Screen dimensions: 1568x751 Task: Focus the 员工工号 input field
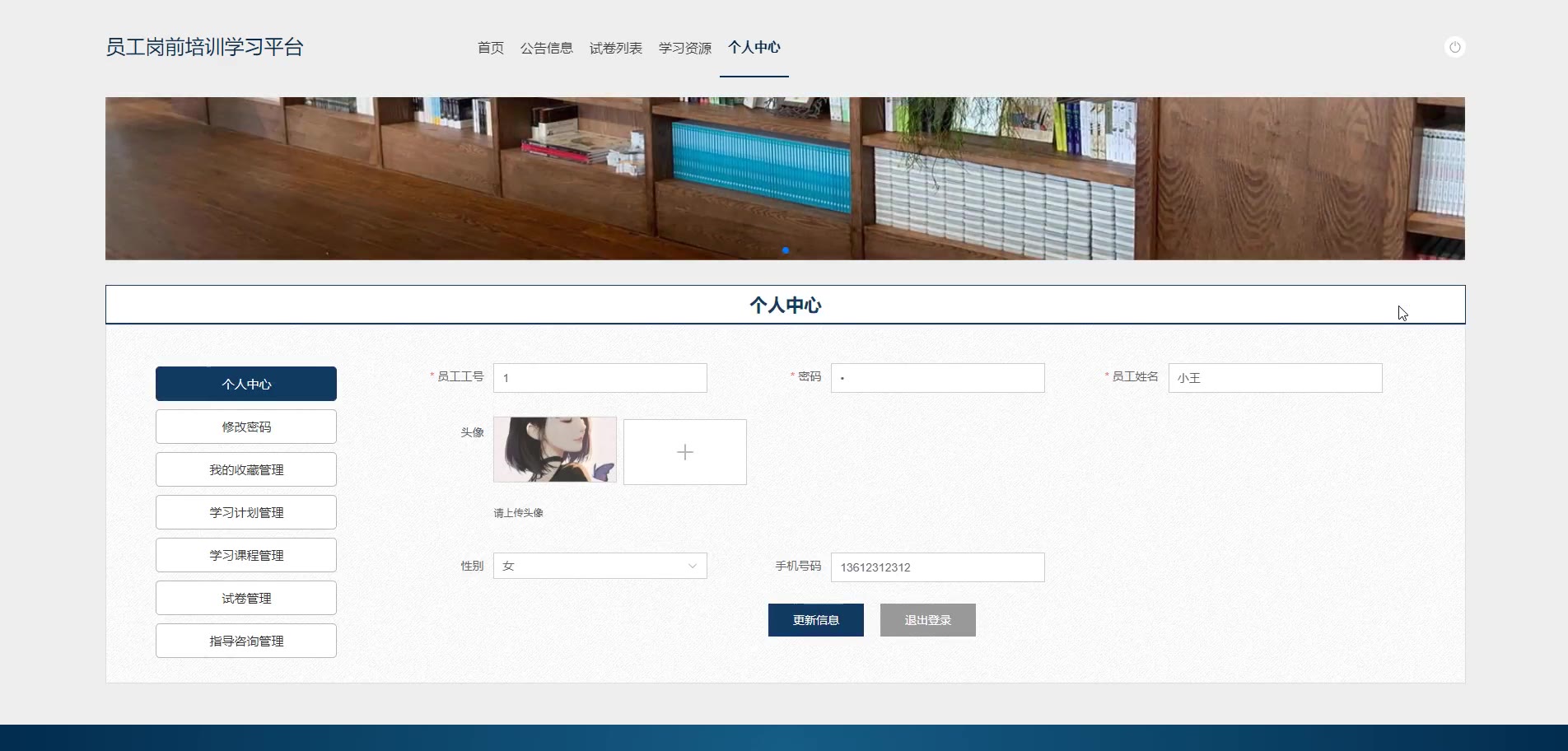600,378
